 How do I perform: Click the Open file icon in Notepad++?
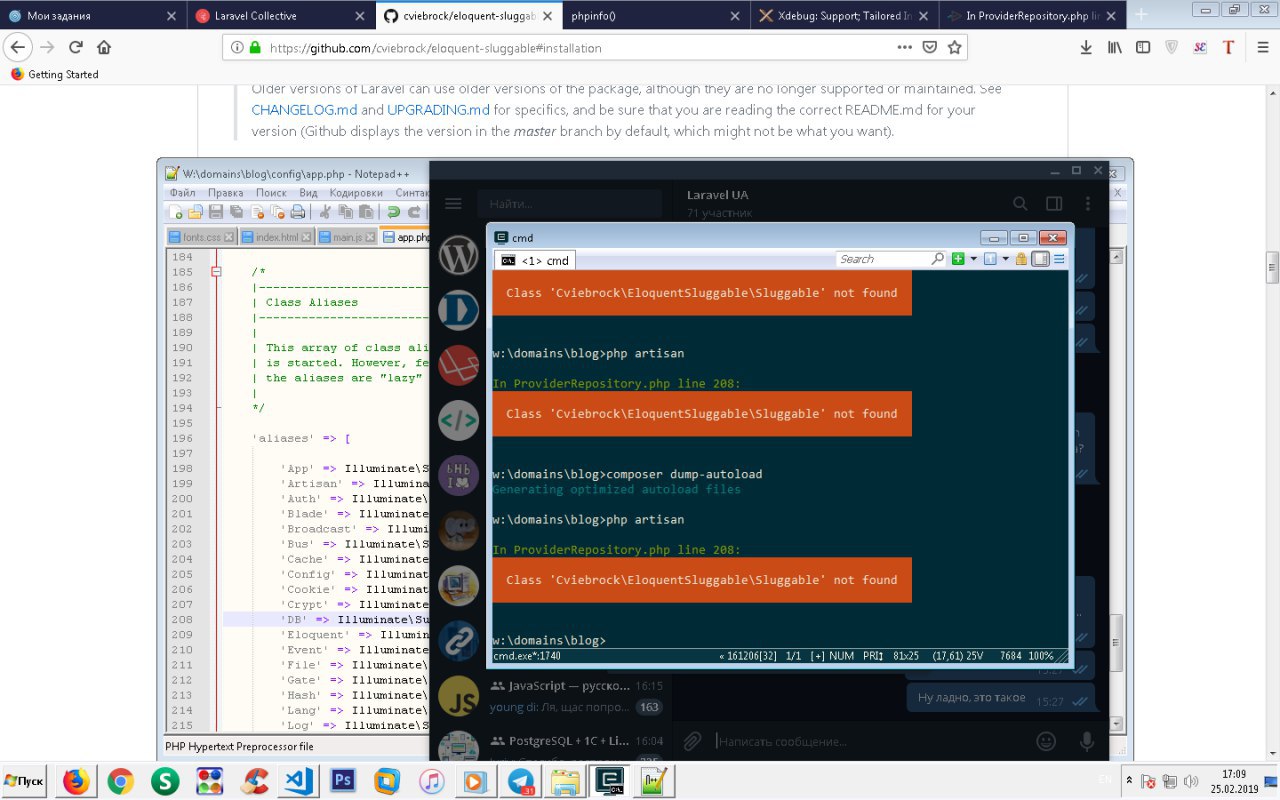click(195, 212)
